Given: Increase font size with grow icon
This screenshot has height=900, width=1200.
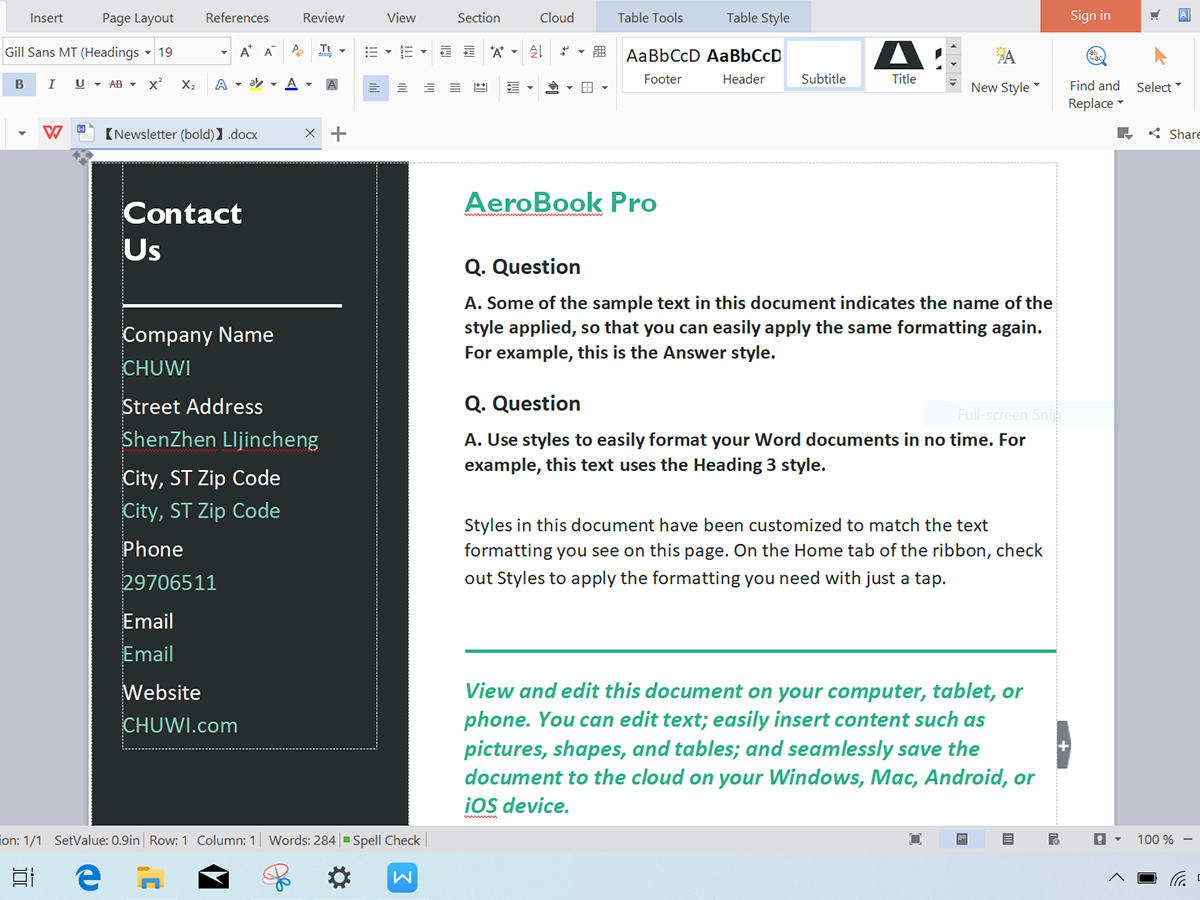Looking at the screenshot, I should (x=246, y=52).
